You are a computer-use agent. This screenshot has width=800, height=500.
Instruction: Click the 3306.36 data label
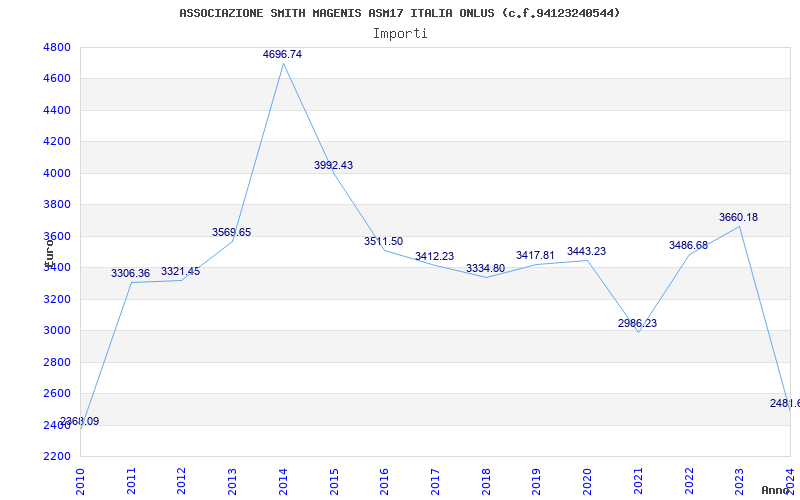pos(131,273)
